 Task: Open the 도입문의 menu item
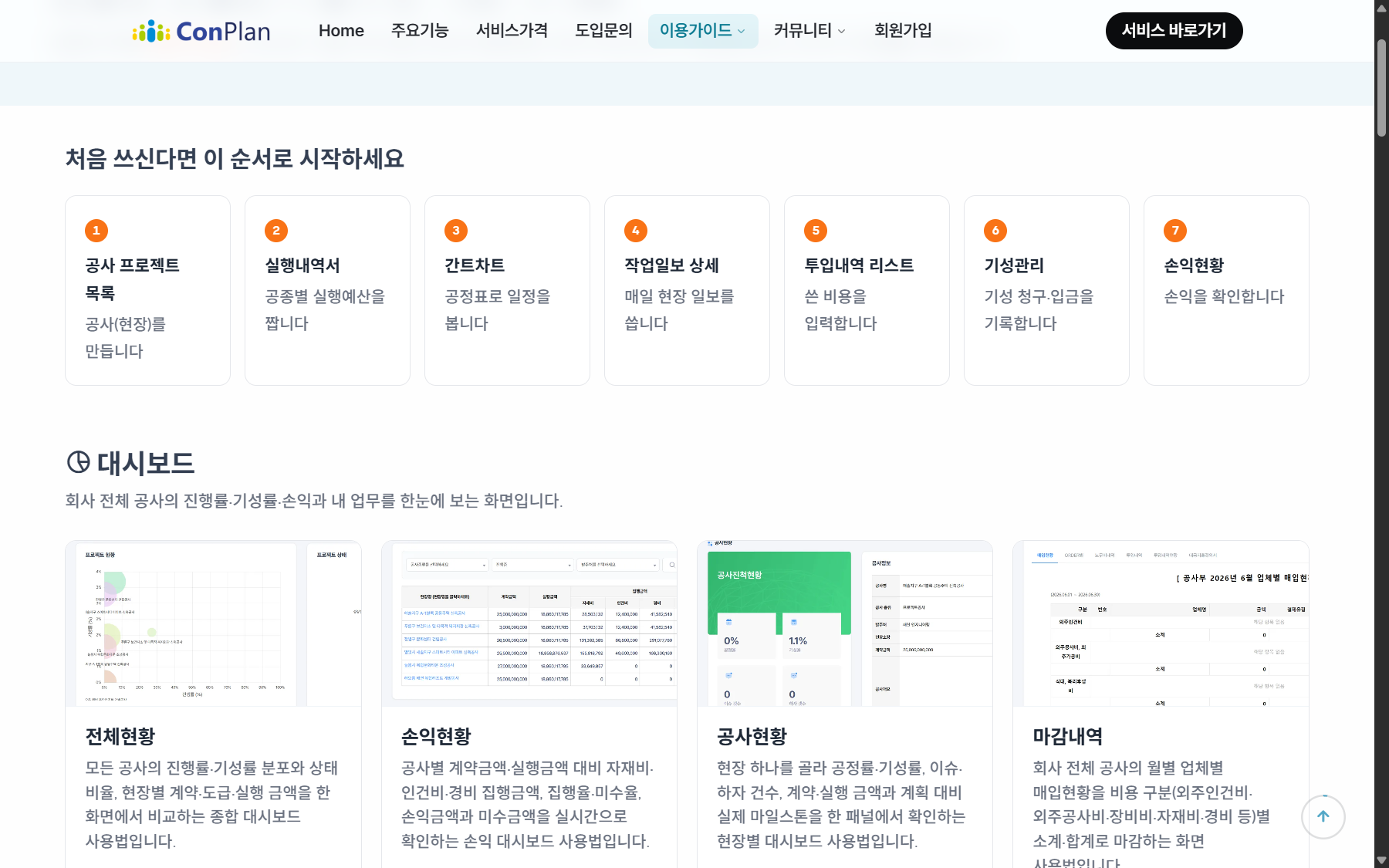603,31
